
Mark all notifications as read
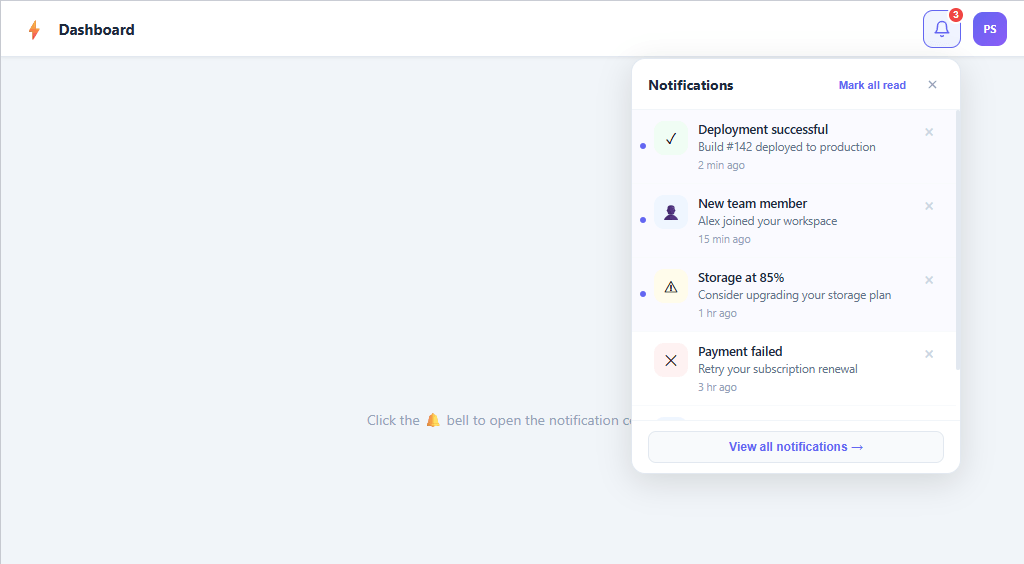pos(872,85)
